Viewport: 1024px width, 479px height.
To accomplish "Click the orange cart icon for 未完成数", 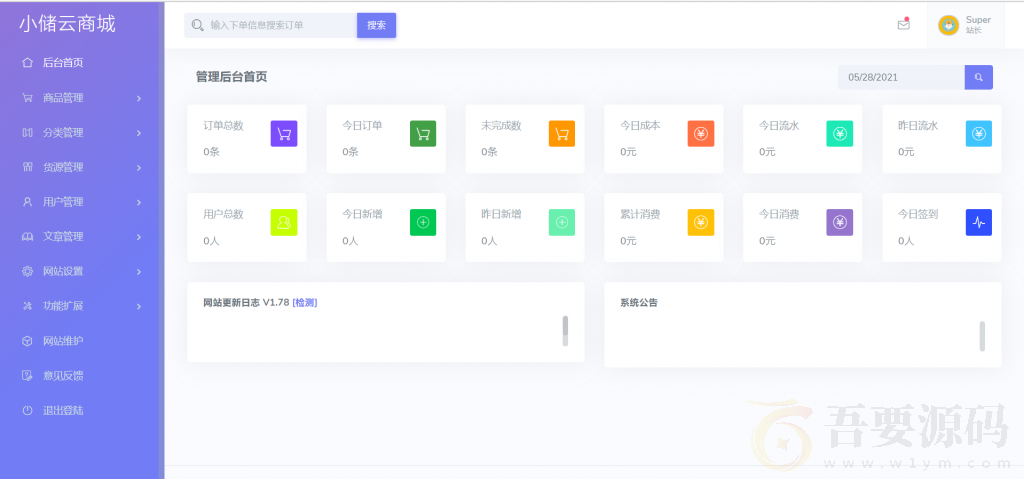I will point(562,133).
